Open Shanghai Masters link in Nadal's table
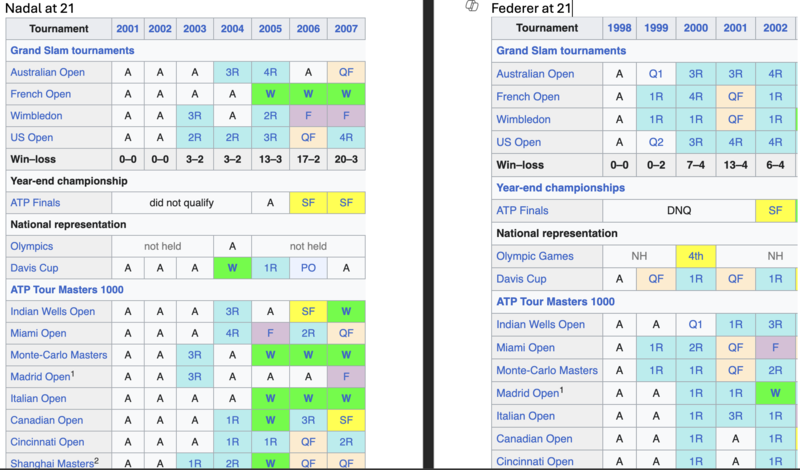The image size is (800, 470). [52, 463]
